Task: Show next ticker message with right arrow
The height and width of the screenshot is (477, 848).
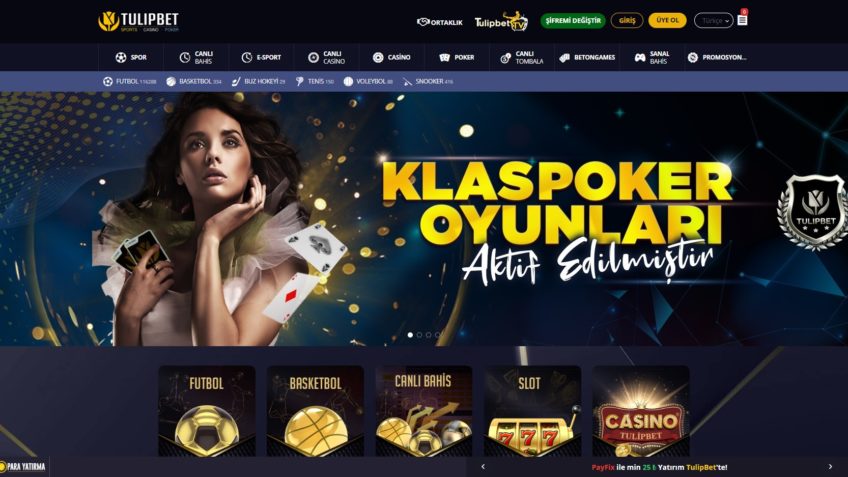Action: 830,467
